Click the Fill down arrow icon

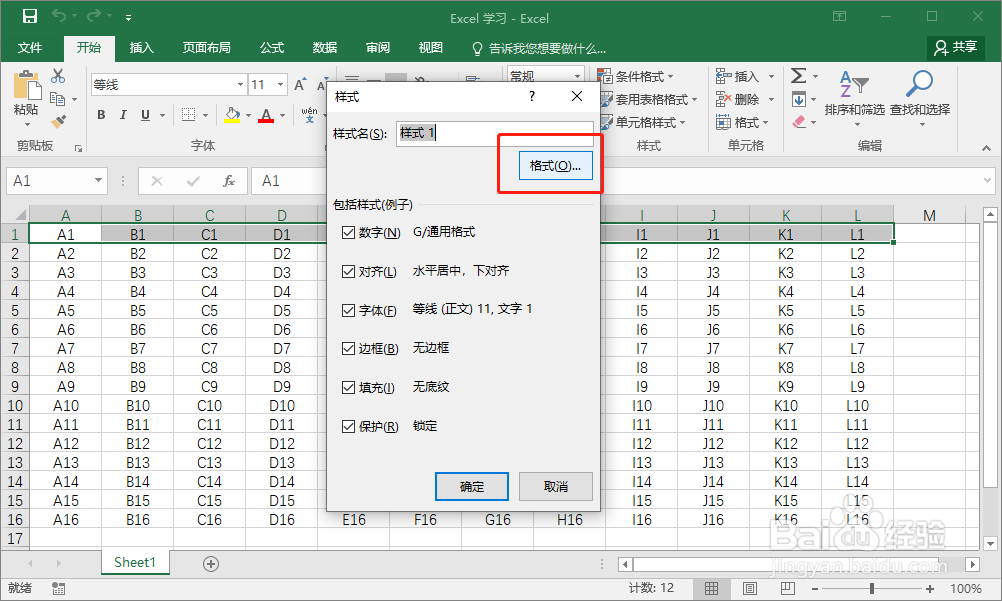(799, 100)
